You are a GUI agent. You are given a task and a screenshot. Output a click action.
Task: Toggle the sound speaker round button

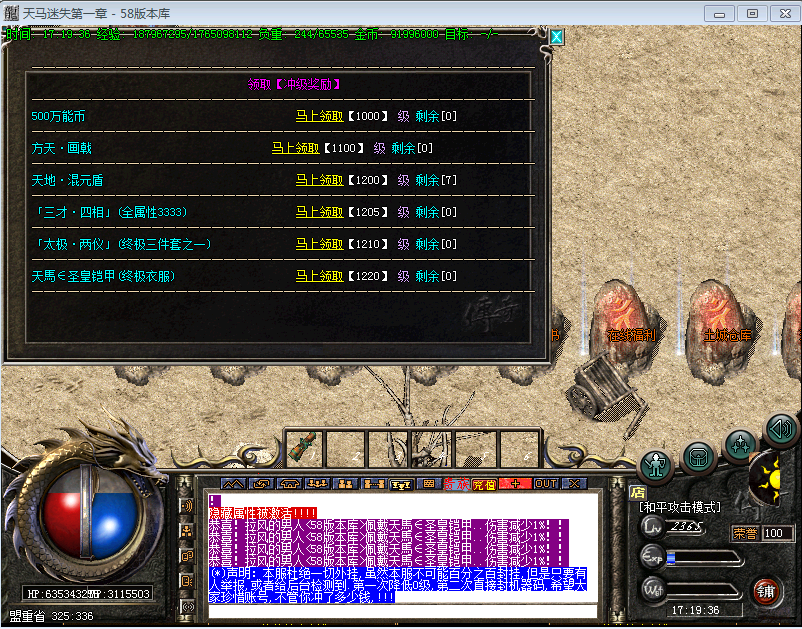click(781, 429)
